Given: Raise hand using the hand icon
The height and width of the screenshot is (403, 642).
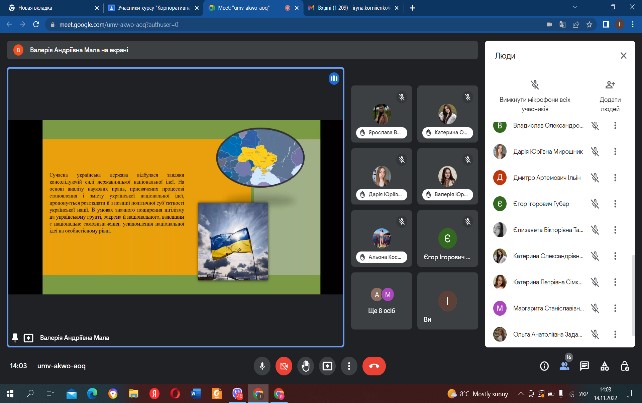Looking at the screenshot, I should click(305, 366).
